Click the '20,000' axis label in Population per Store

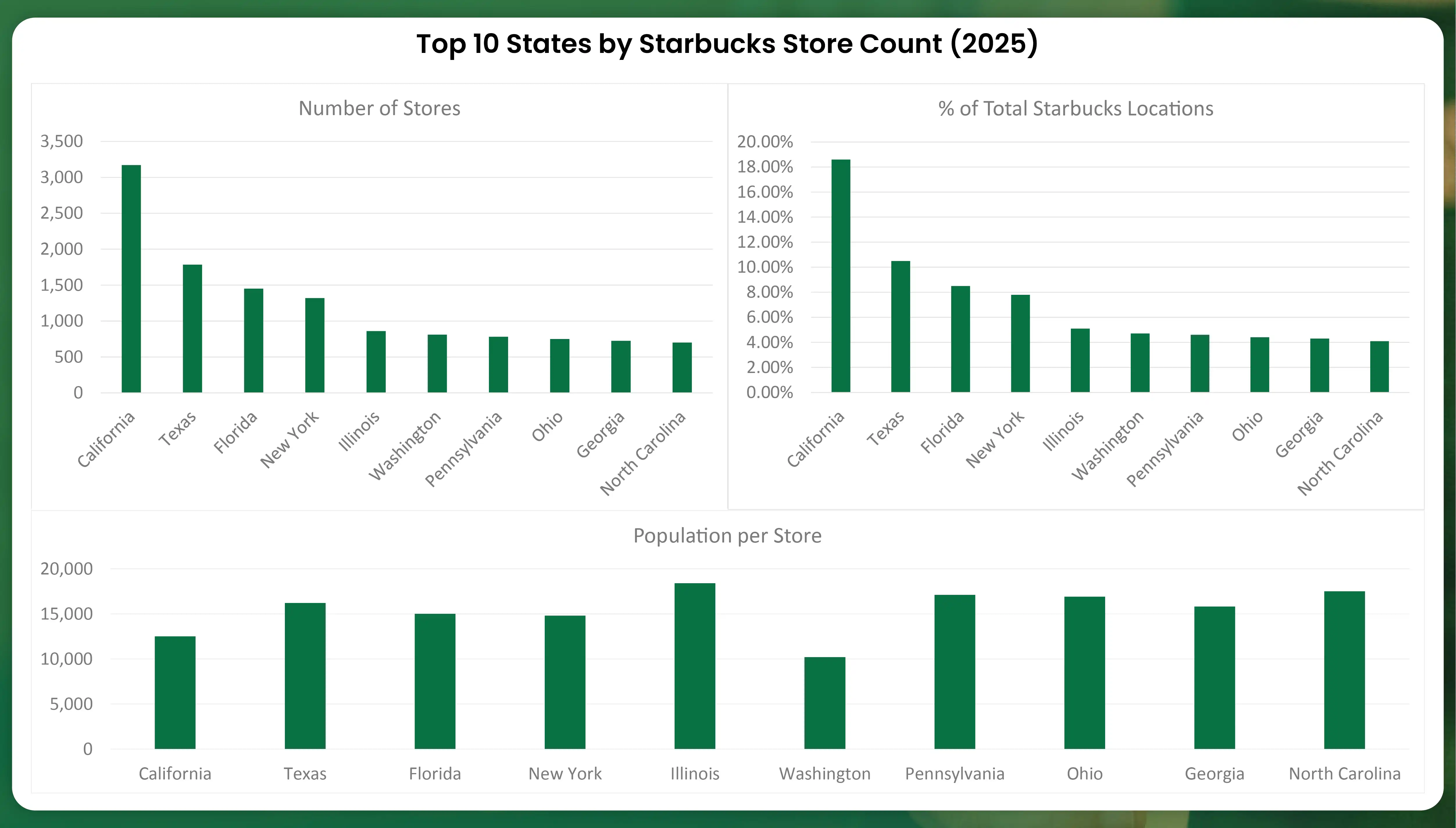click(x=67, y=569)
